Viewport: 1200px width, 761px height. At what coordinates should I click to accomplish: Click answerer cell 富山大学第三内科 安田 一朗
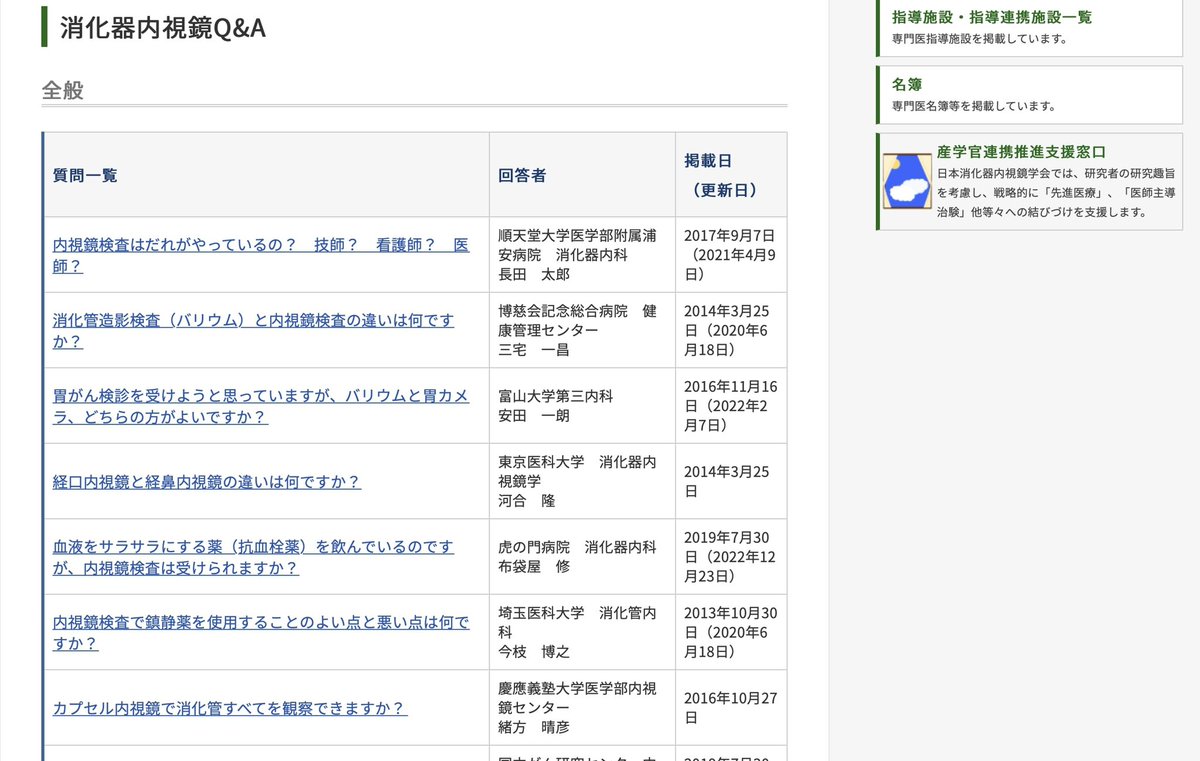(582, 406)
